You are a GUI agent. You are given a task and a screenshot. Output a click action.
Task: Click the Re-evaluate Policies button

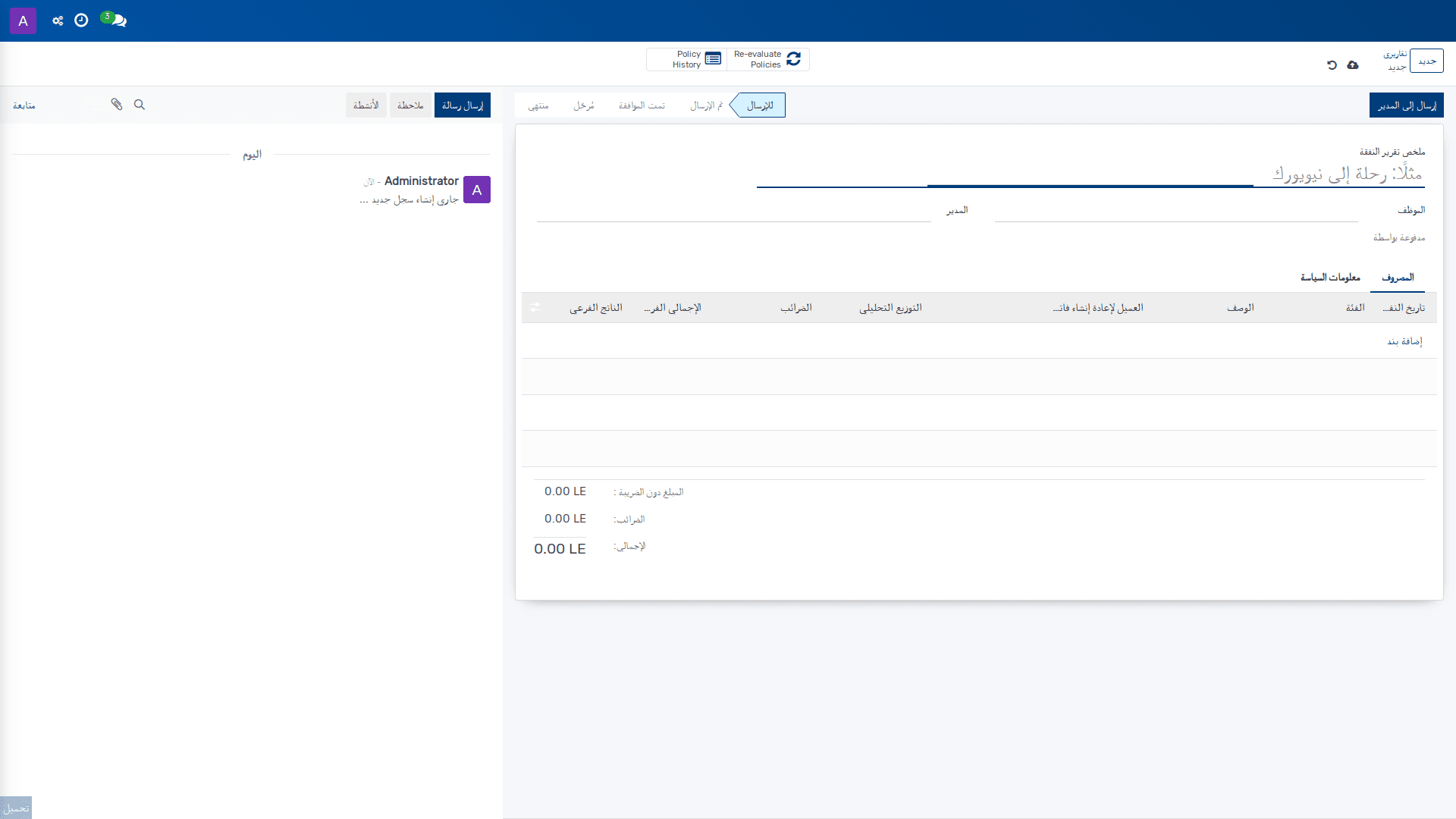tap(767, 59)
